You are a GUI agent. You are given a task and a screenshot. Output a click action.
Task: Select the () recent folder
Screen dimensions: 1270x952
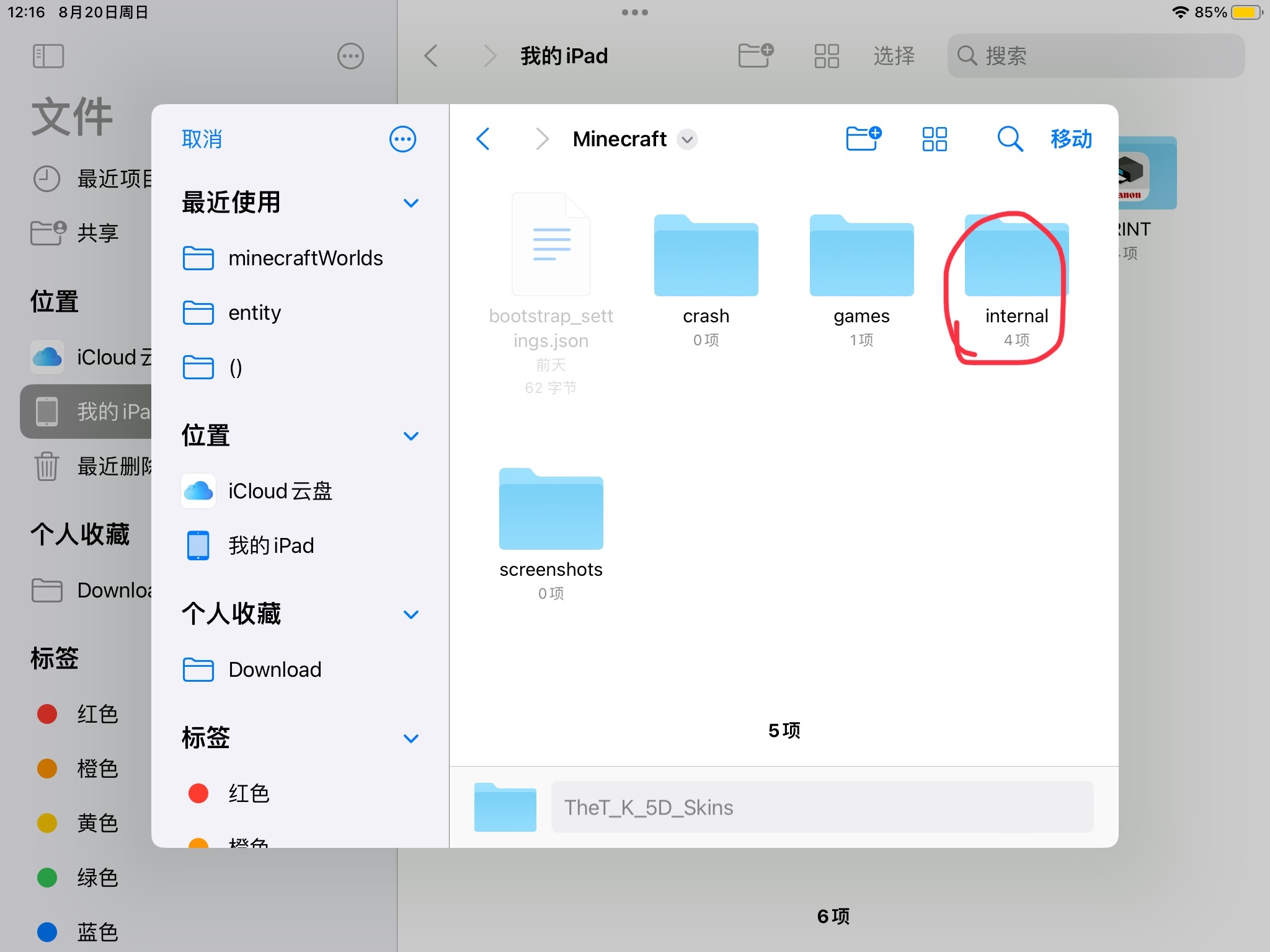click(300, 367)
